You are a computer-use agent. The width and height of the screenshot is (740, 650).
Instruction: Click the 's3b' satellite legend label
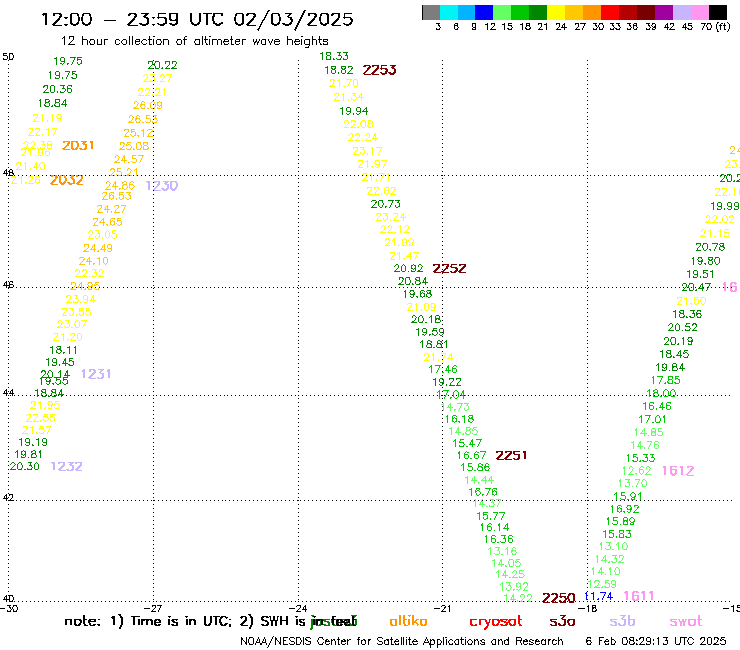pos(622,621)
